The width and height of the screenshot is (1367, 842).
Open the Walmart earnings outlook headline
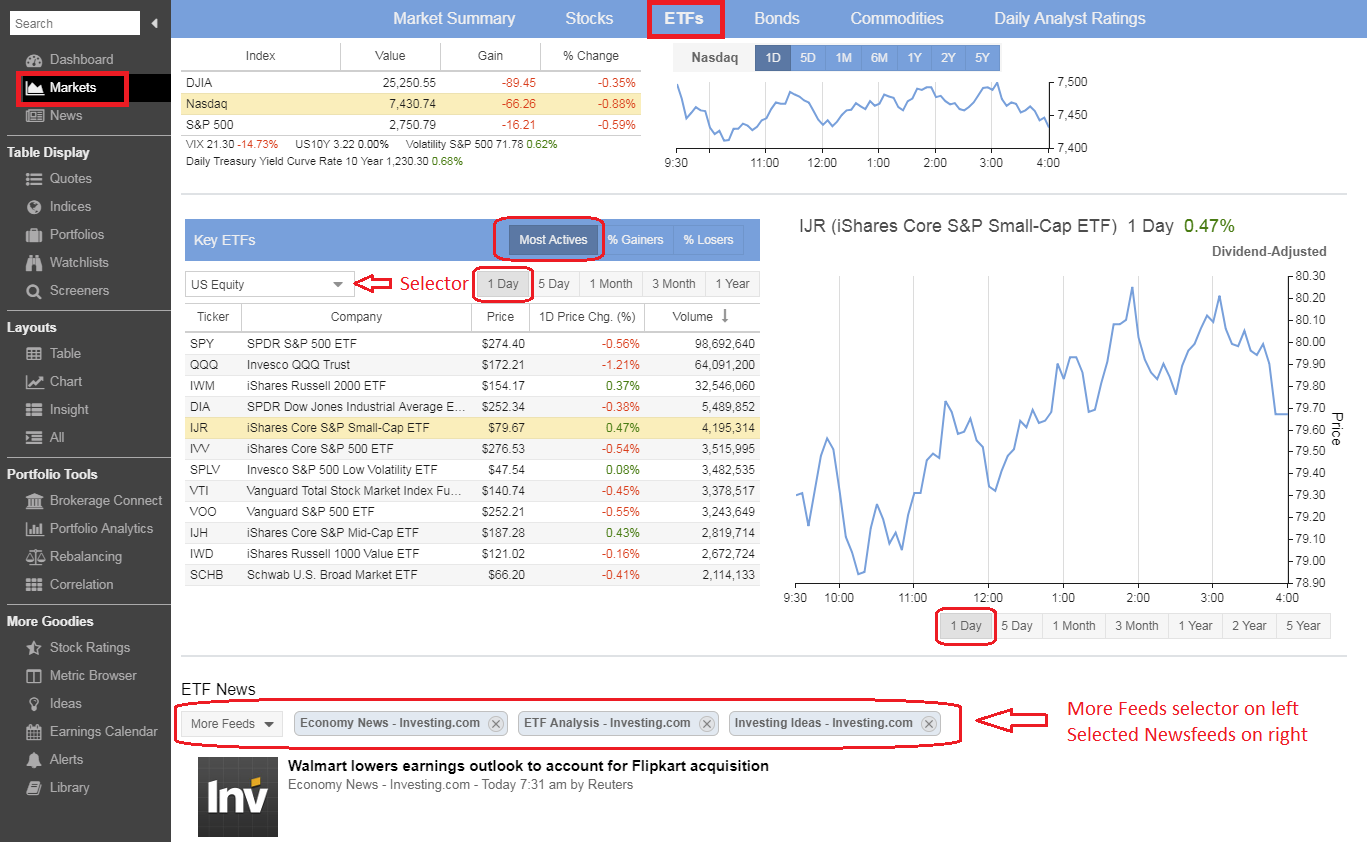(x=528, y=766)
